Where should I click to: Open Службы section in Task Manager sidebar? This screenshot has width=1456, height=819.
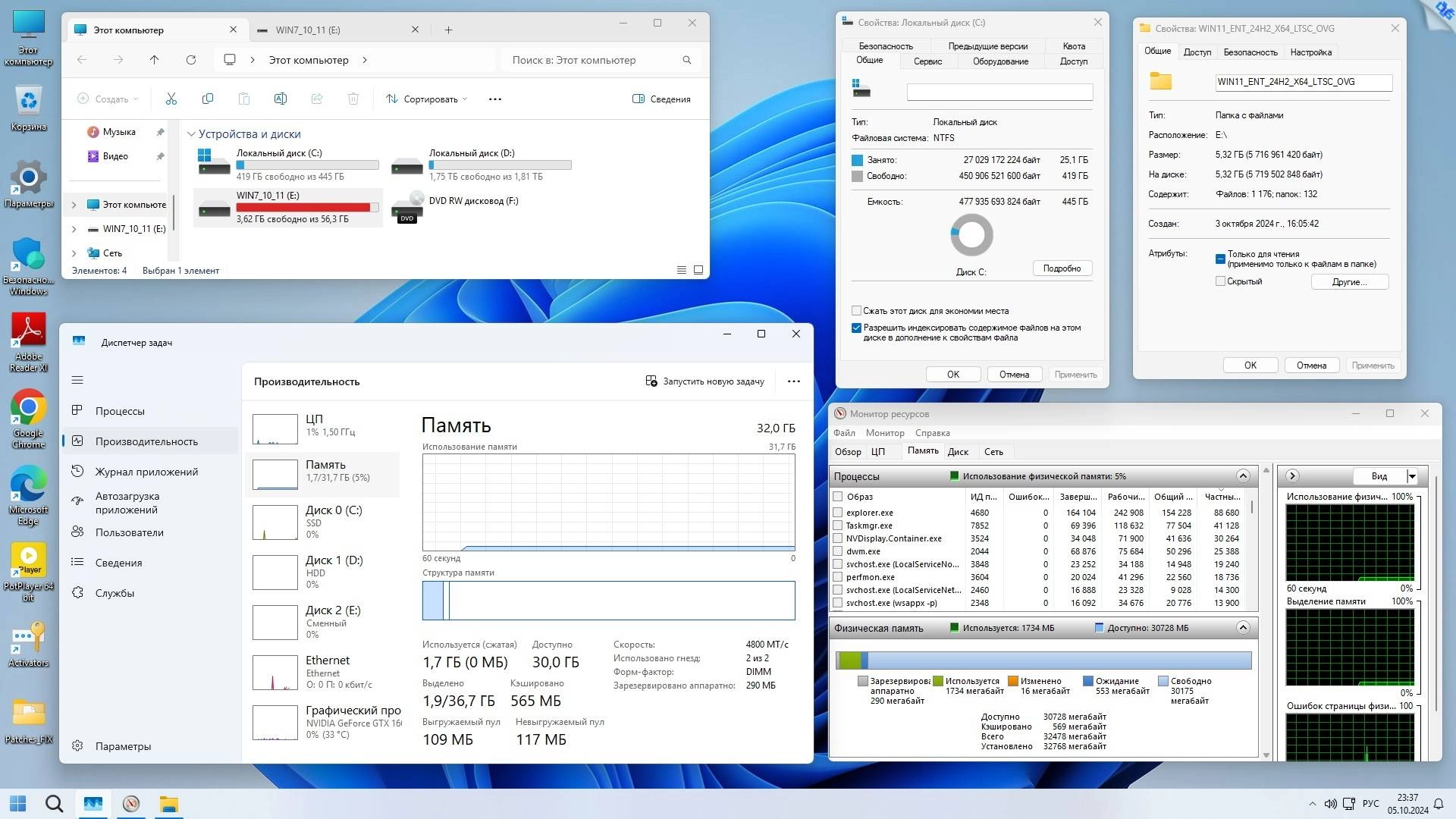[115, 593]
